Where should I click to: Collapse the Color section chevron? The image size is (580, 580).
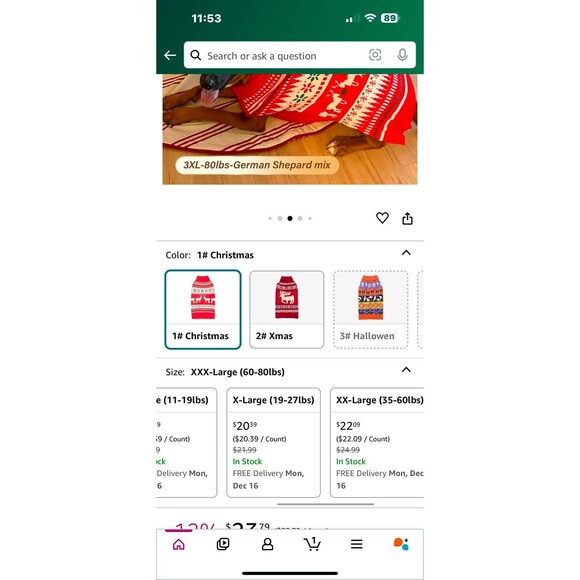[406, 253]
